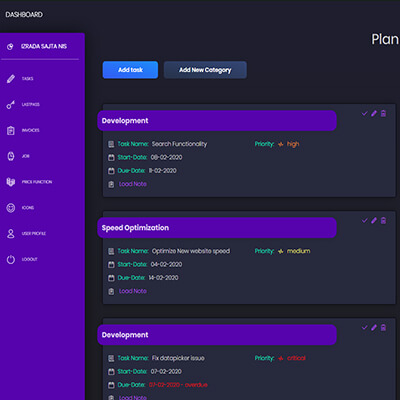The height and width of the screenshot is (400, 400).
Task: Click task icon beside Optimize New website speed
Action: pyautogui.click(x=111, y=251)
